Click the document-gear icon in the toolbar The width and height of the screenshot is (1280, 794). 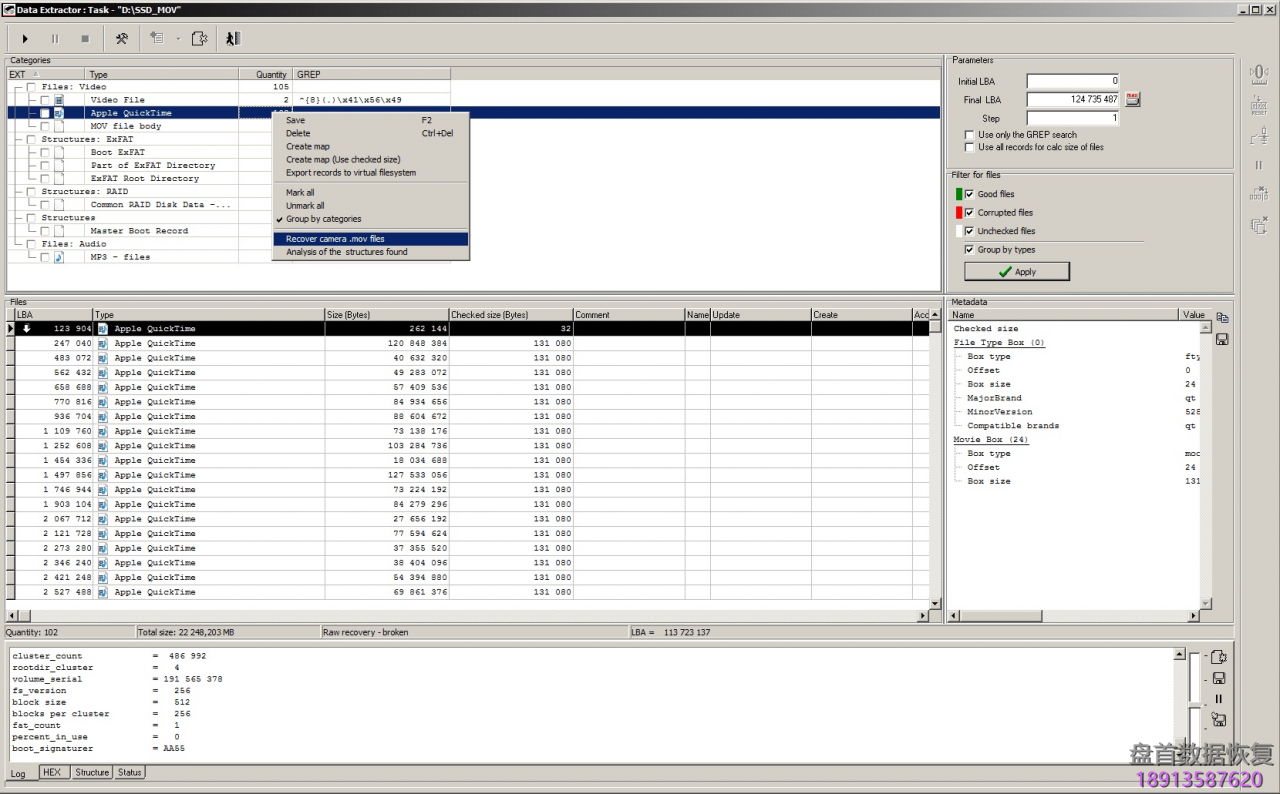(x=199, y=39)
